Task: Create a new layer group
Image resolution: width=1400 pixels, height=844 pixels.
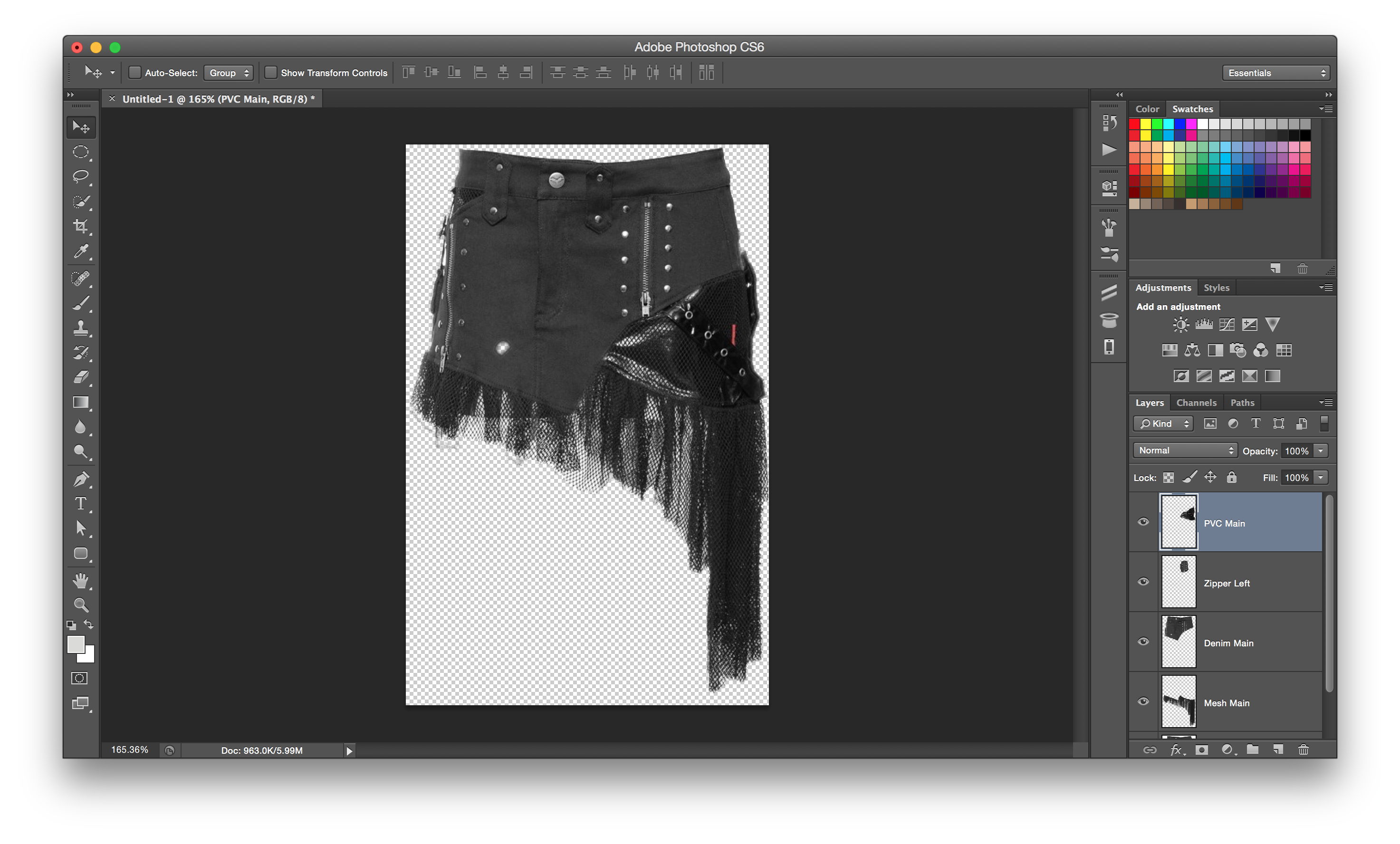Action: click(x=1252, y=749)
